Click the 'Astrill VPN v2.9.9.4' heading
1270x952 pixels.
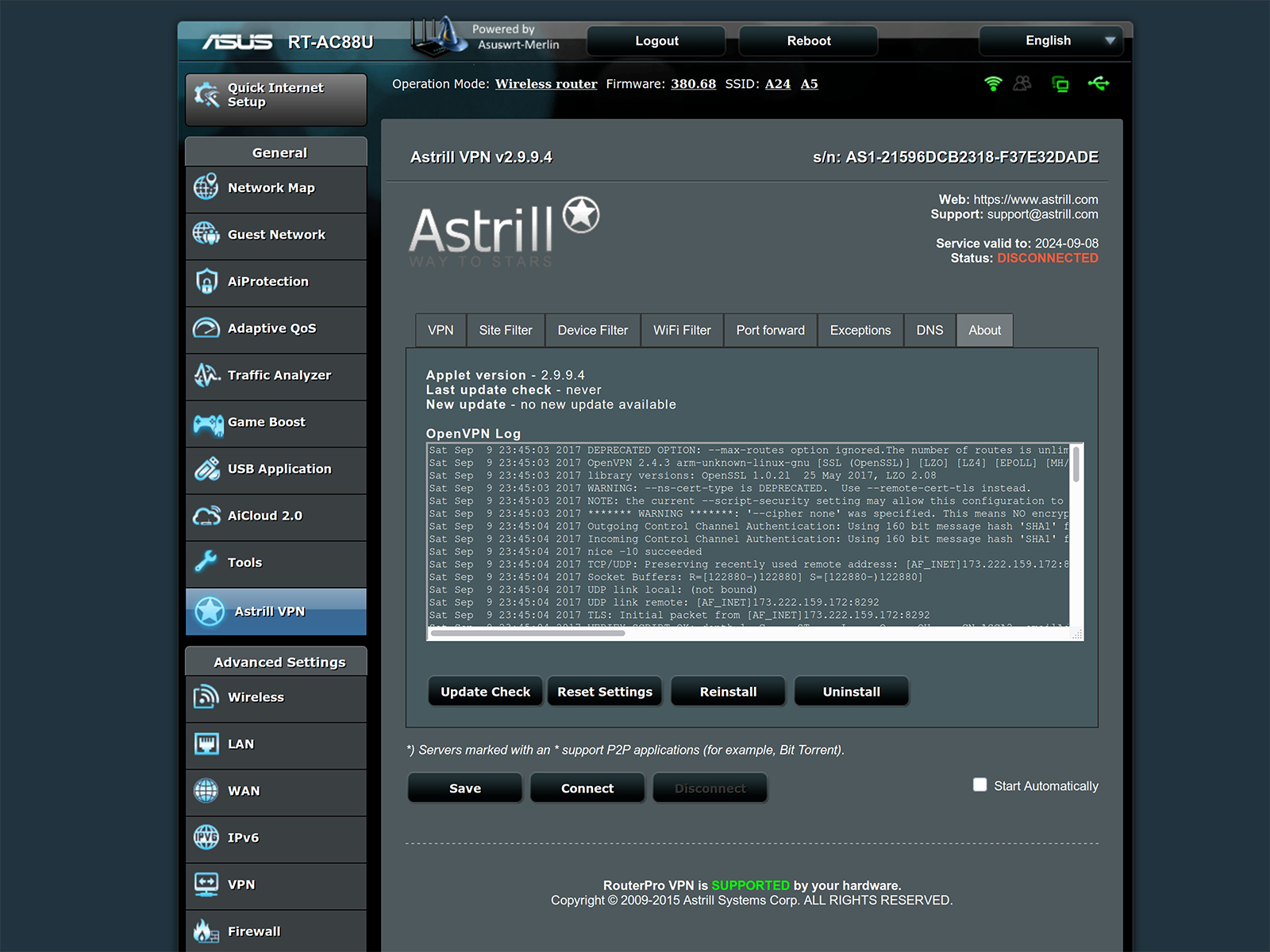coord(481,157)
